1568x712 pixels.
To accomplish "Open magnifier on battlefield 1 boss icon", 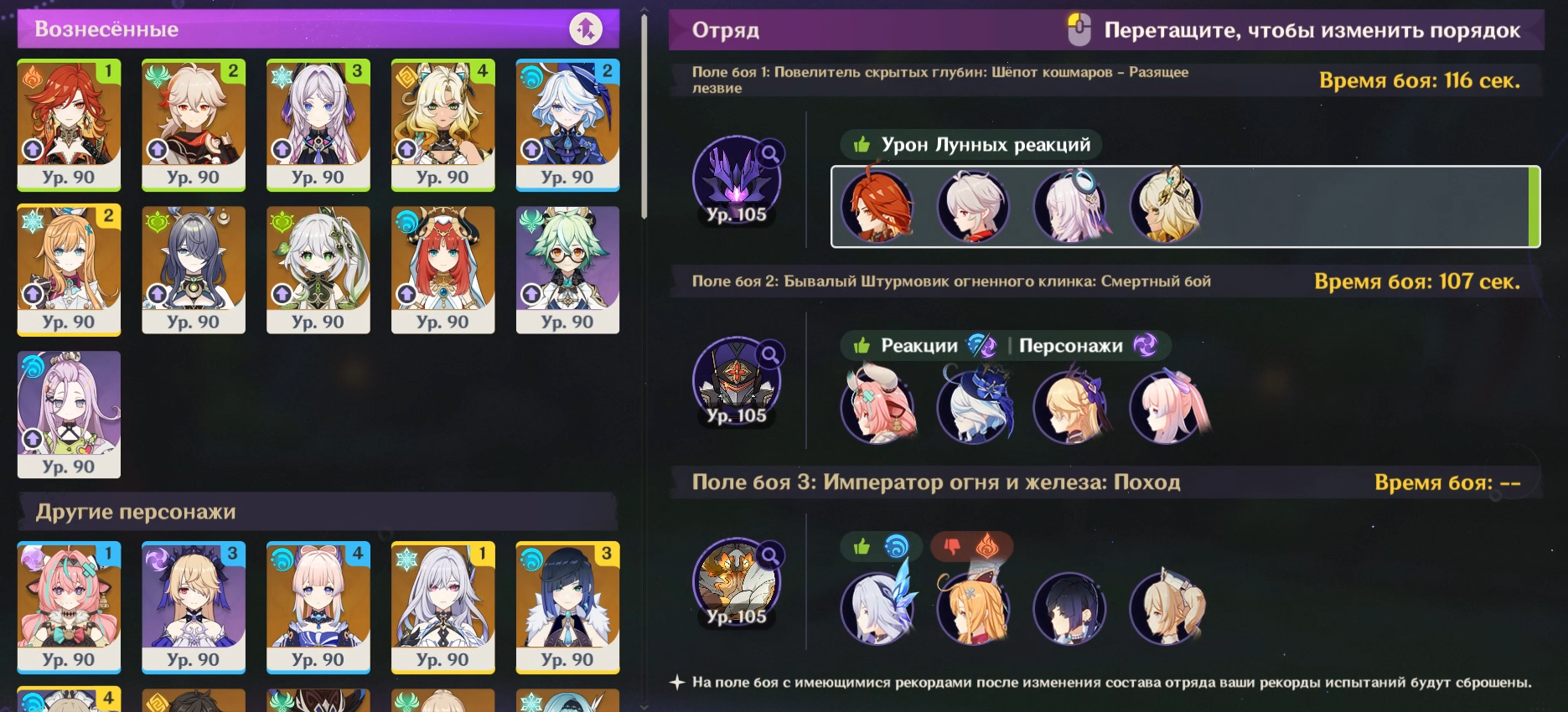I will tap(769, 153).
